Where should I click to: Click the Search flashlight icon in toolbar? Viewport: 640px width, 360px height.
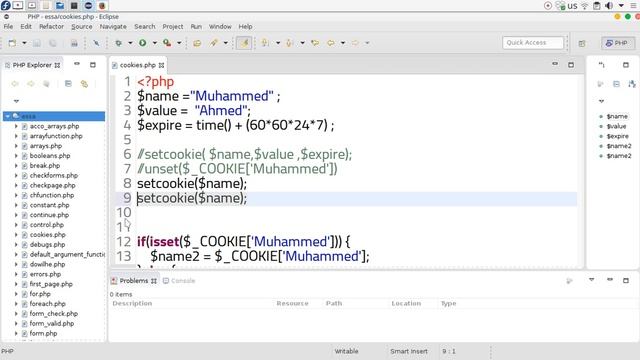click(x=213, y=43)
